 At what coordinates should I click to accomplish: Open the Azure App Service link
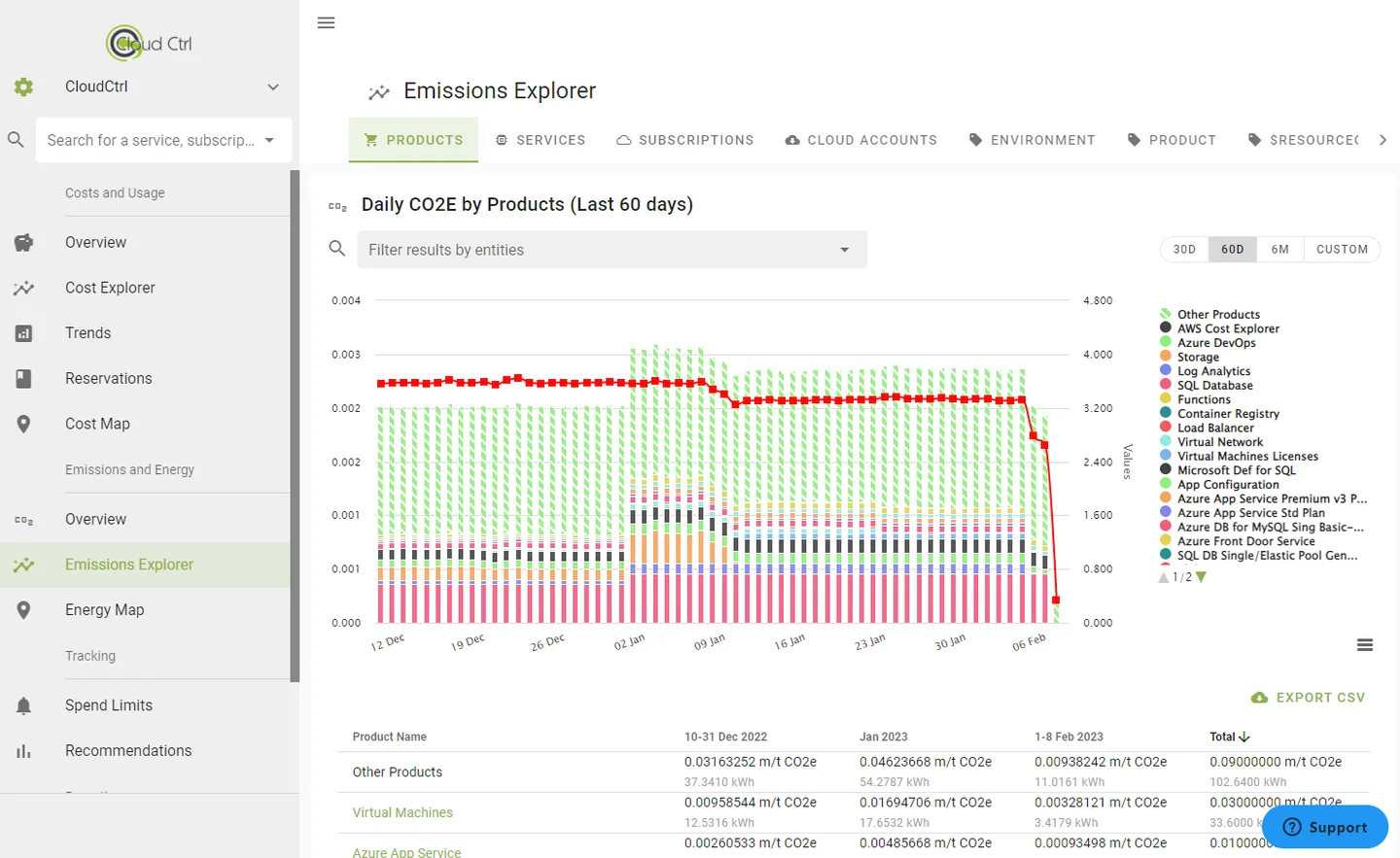[406, 852]
